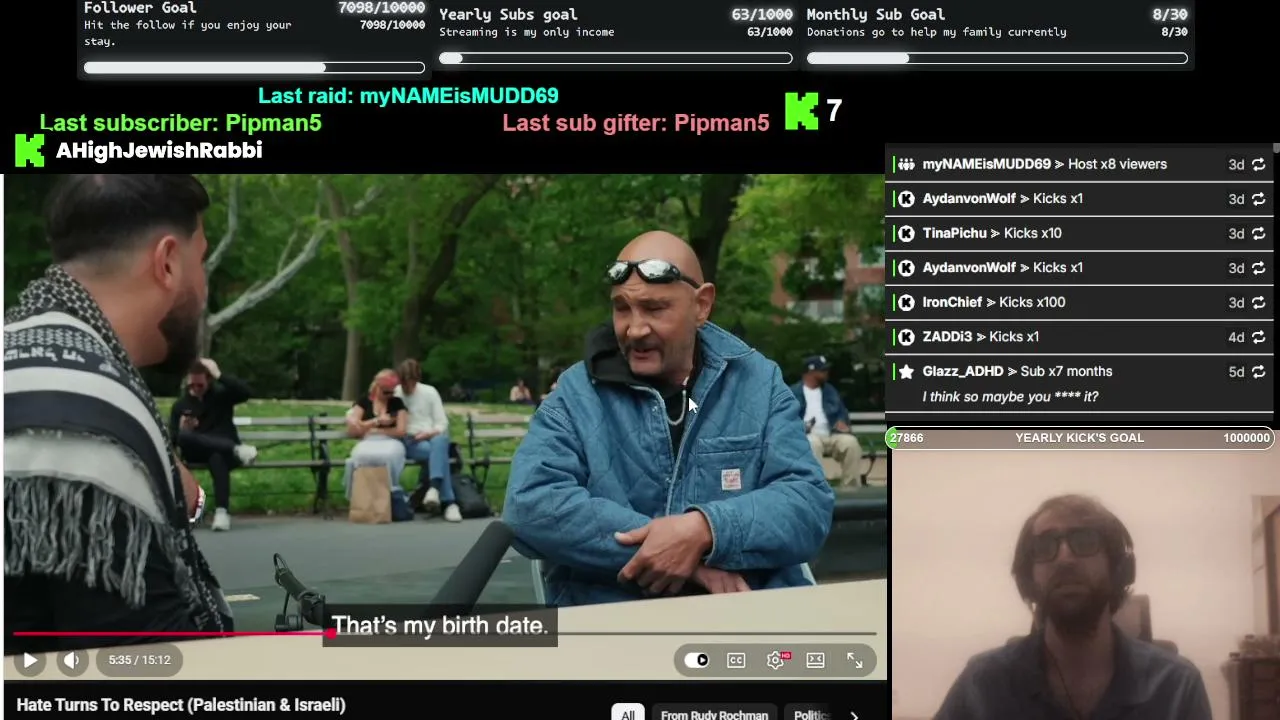
Task: Click the host icon beside myNAMEisMUDD69
Action: (x=906, y=164)
